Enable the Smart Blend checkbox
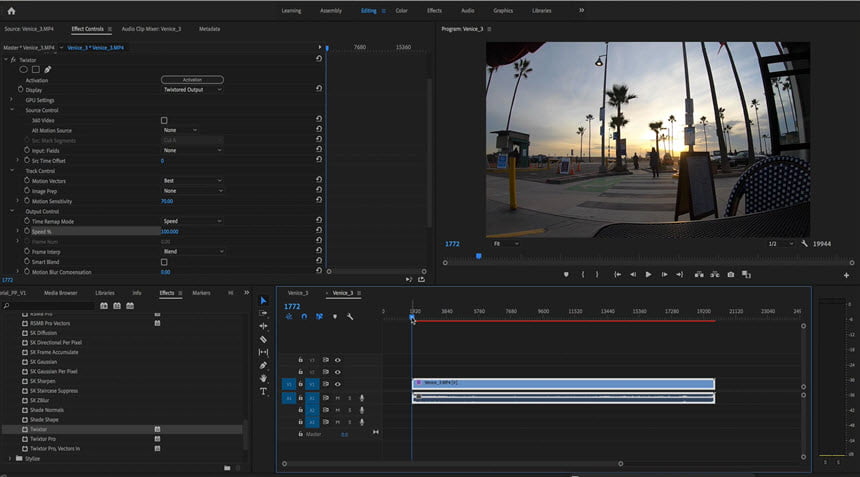The image size is (860, 477). pos(164,262)
